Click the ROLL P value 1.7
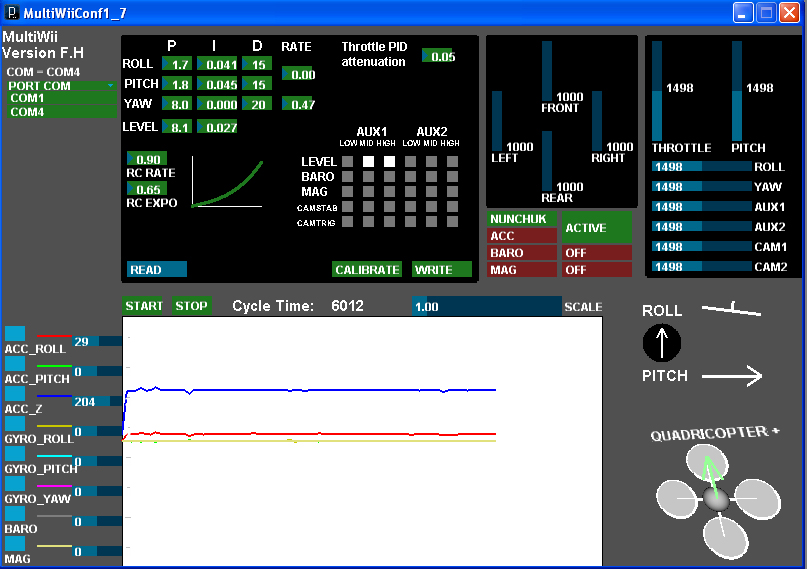 (177, 64)
